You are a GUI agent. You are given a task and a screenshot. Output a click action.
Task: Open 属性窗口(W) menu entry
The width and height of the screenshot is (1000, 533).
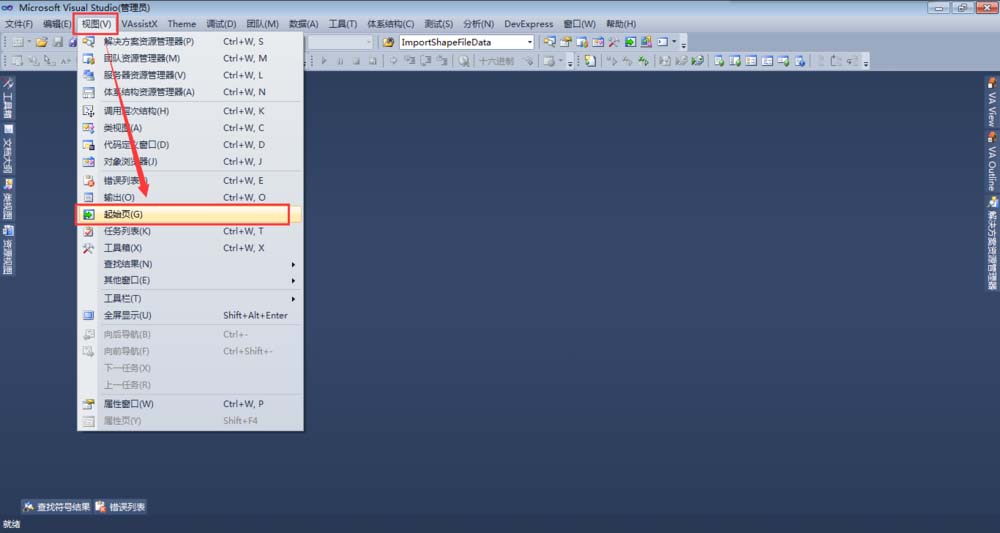click(x=189, y=404)
